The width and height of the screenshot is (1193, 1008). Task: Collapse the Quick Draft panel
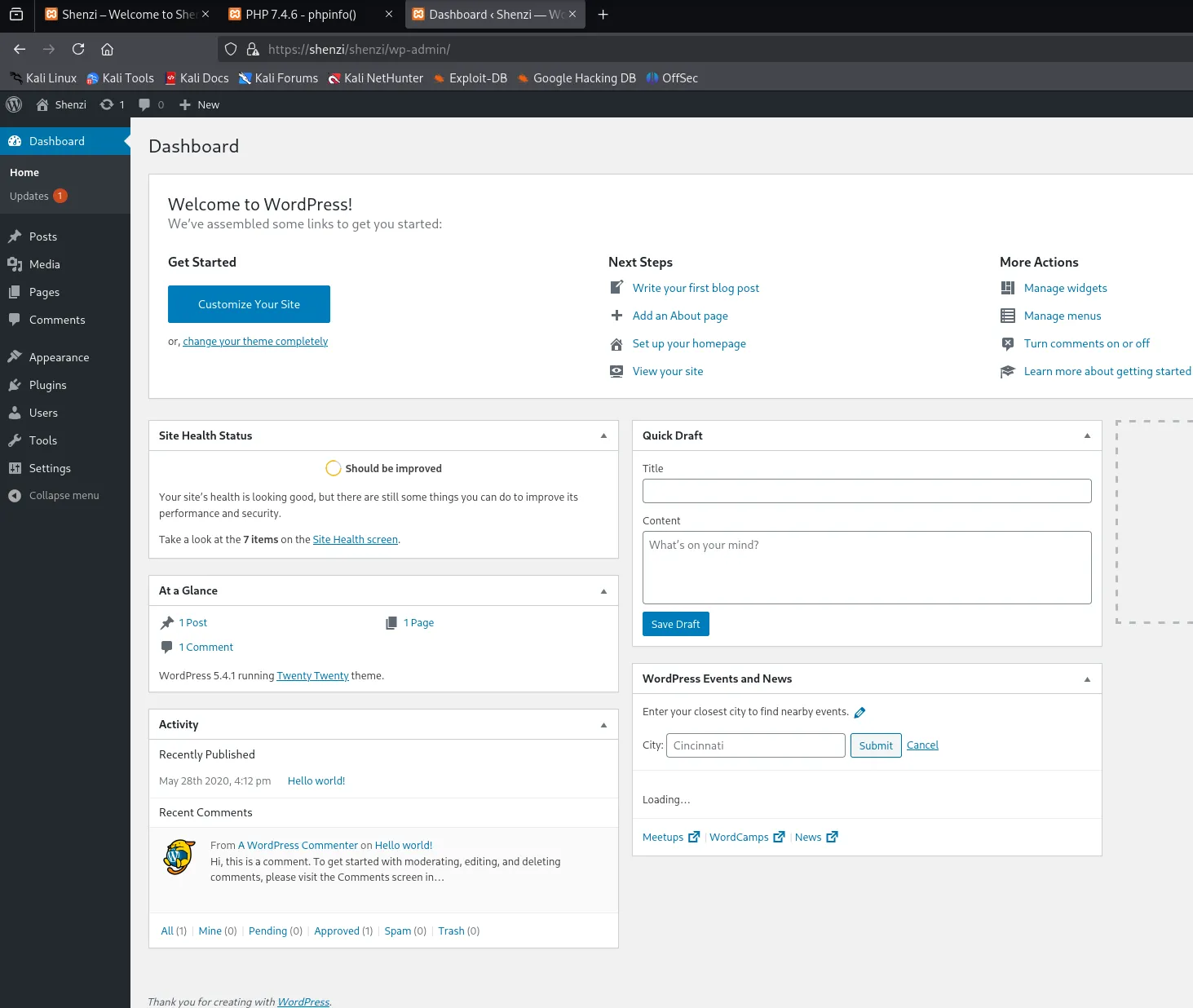(x=1087, y=435)
